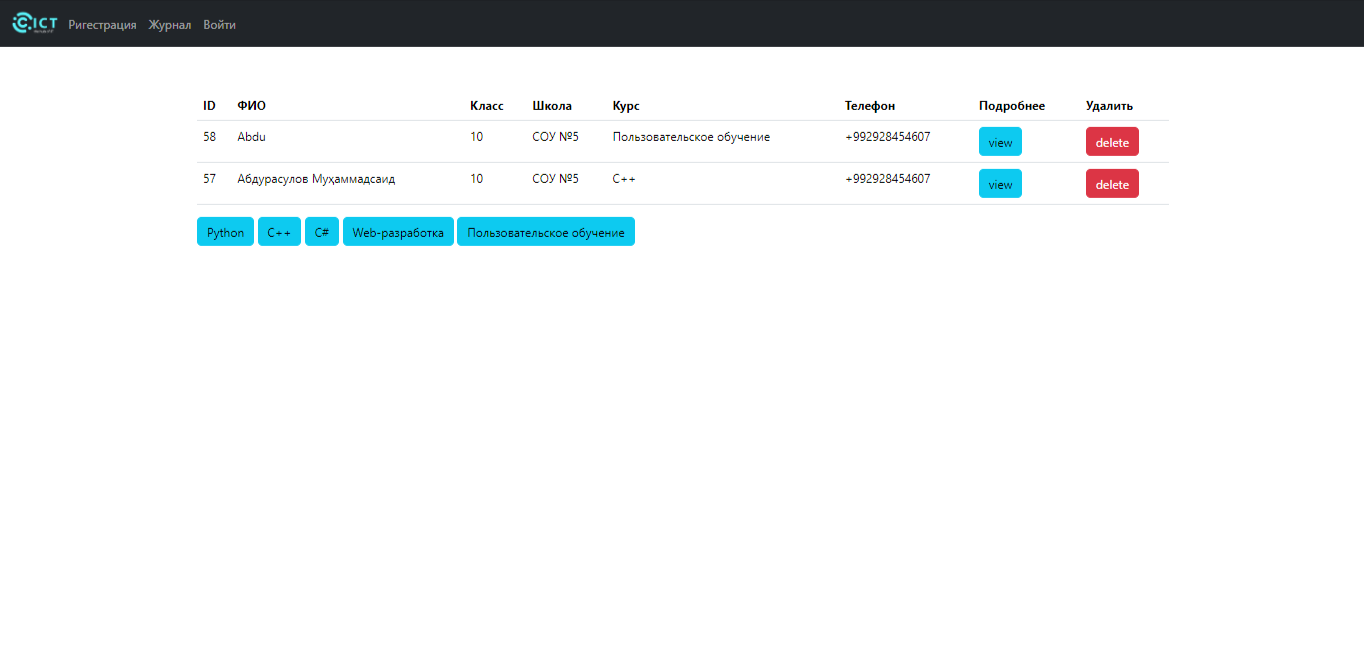Filter by C++ course button
Viewport: 1364px width, 650px height.
(x=279, y=232)
